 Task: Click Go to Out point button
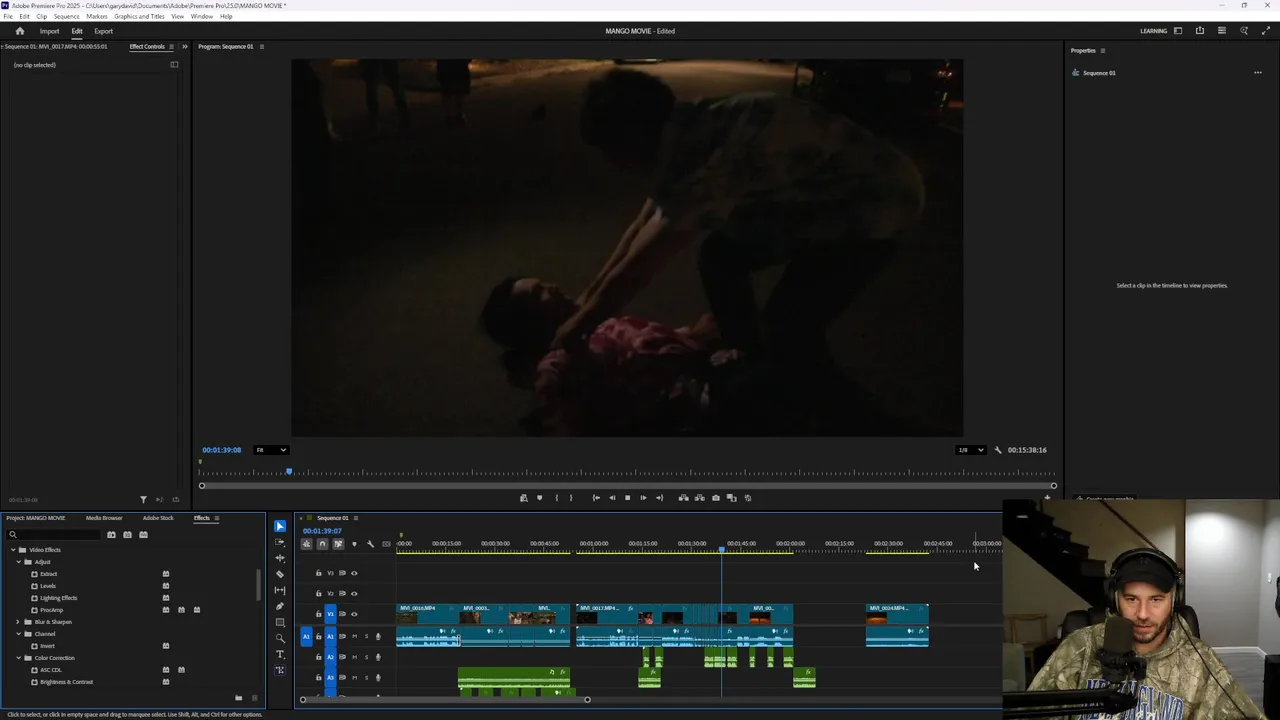point(659,498)
